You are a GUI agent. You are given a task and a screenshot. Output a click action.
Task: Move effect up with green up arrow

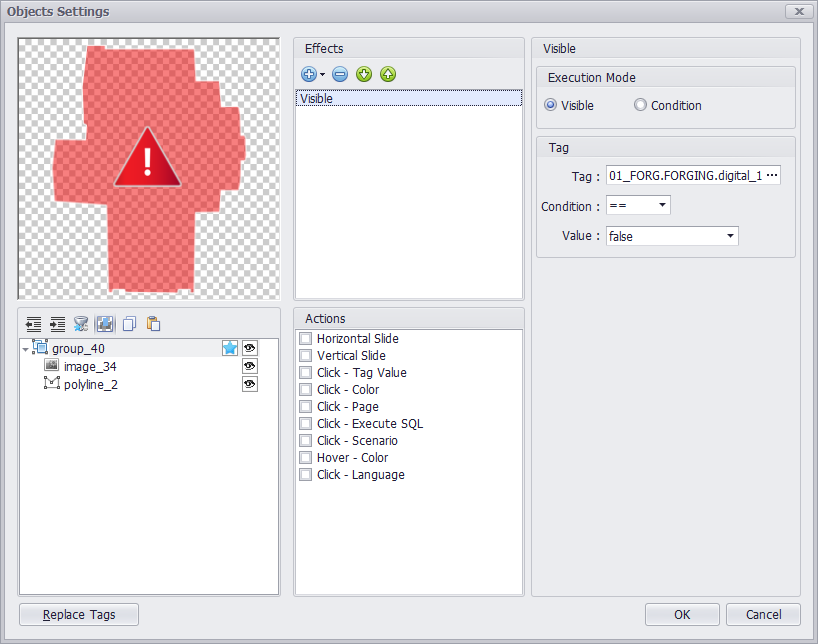pos(387,74)
